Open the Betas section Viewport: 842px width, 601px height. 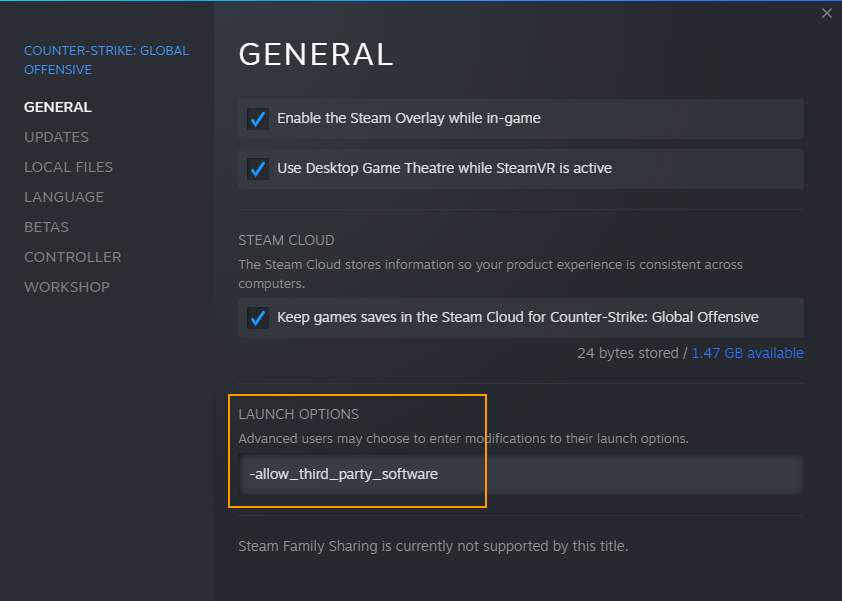(x=46, y=227)
